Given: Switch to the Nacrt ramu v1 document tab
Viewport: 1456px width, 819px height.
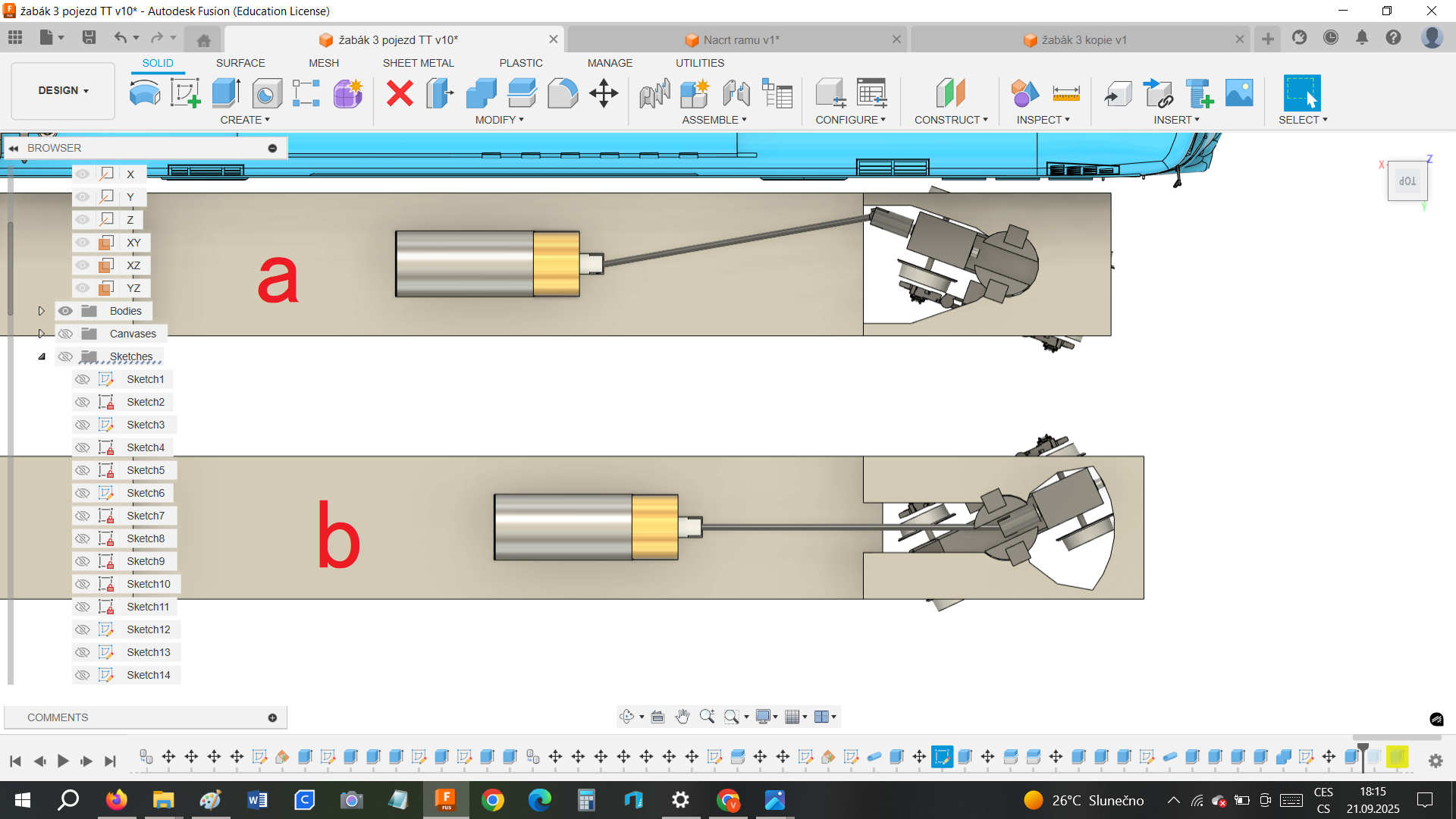Looking at the screenshot, I should [740, 39].
